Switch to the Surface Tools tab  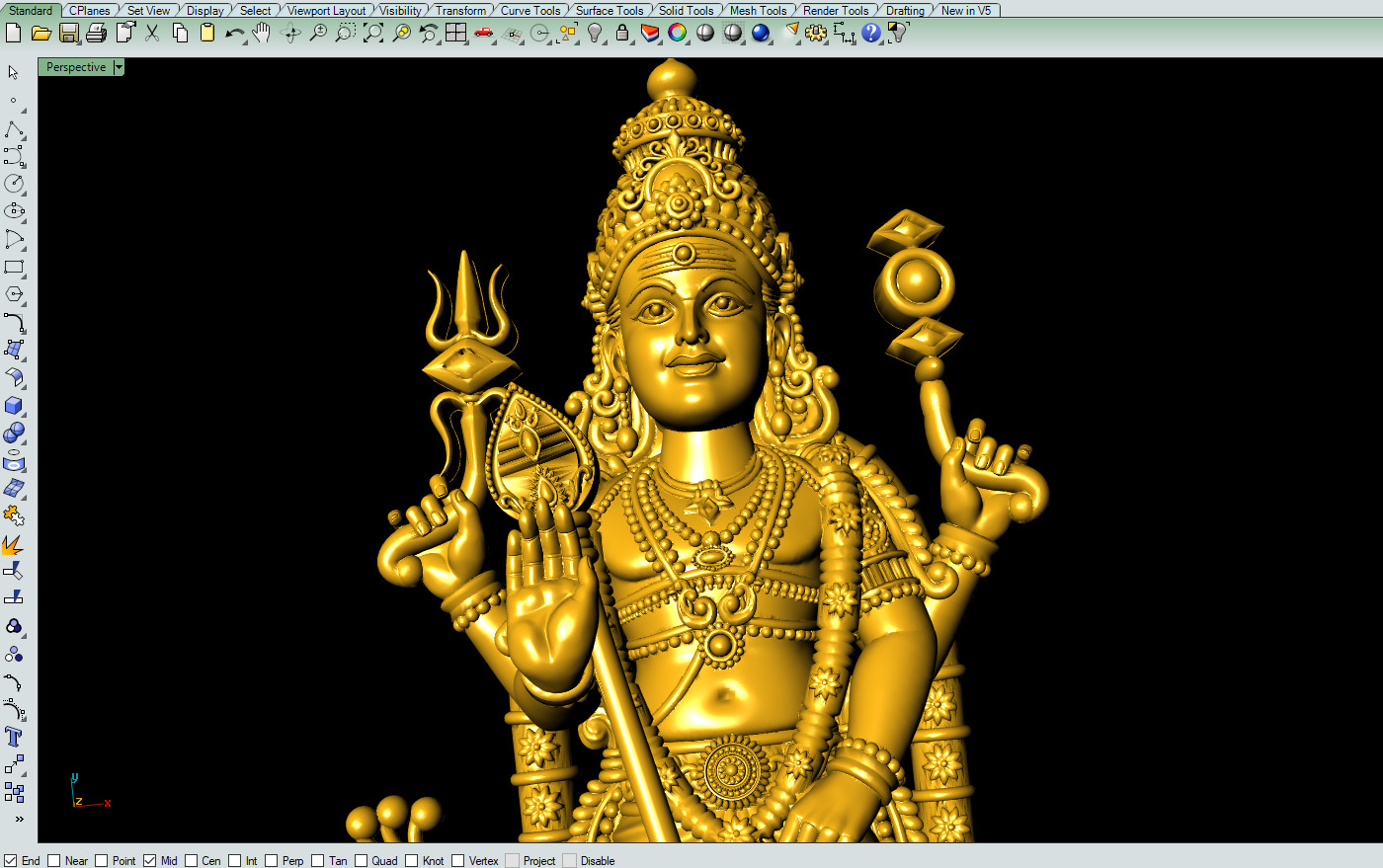point(610,10)
